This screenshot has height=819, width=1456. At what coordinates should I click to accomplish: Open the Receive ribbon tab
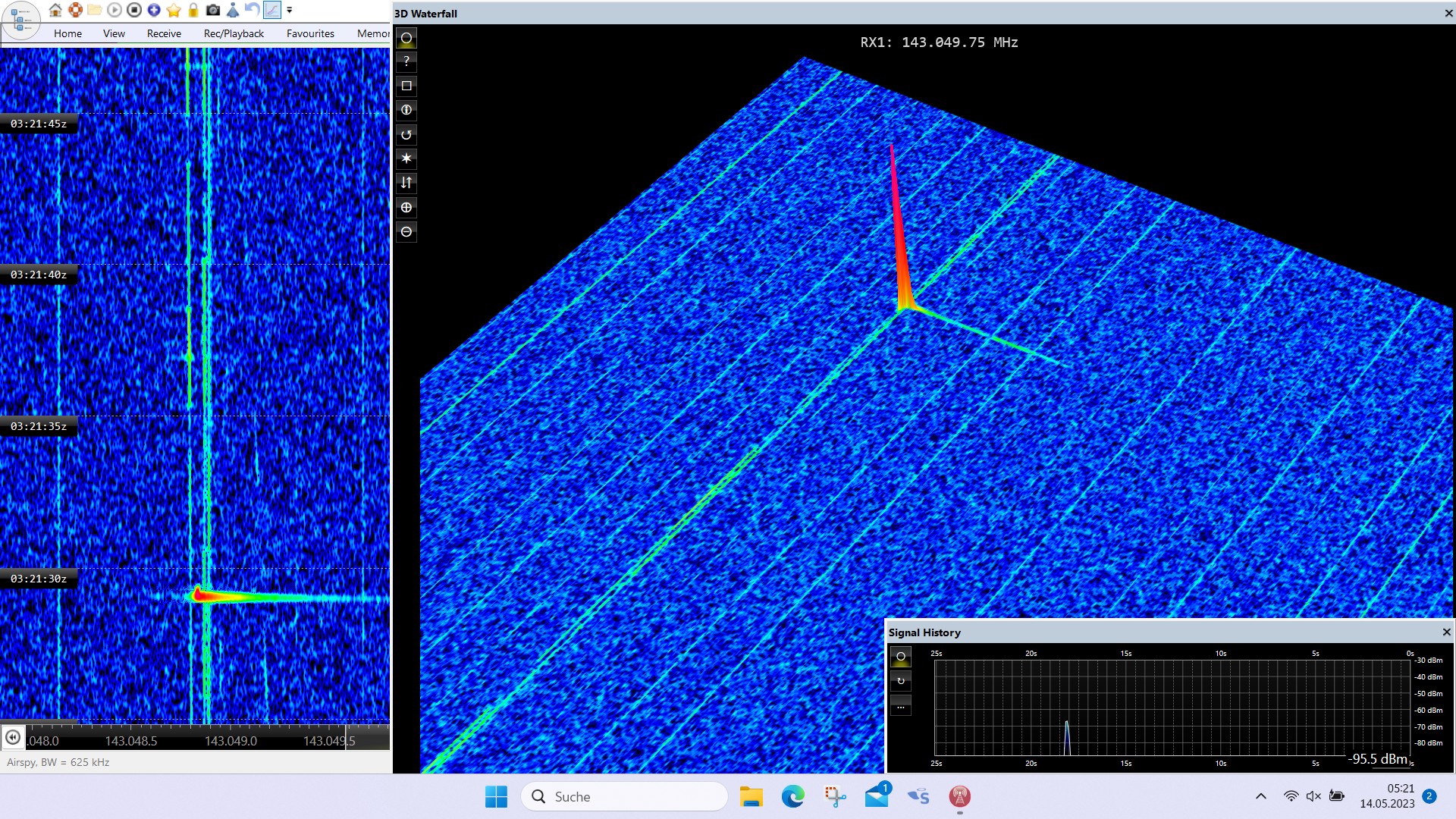[x=164, y=33]
